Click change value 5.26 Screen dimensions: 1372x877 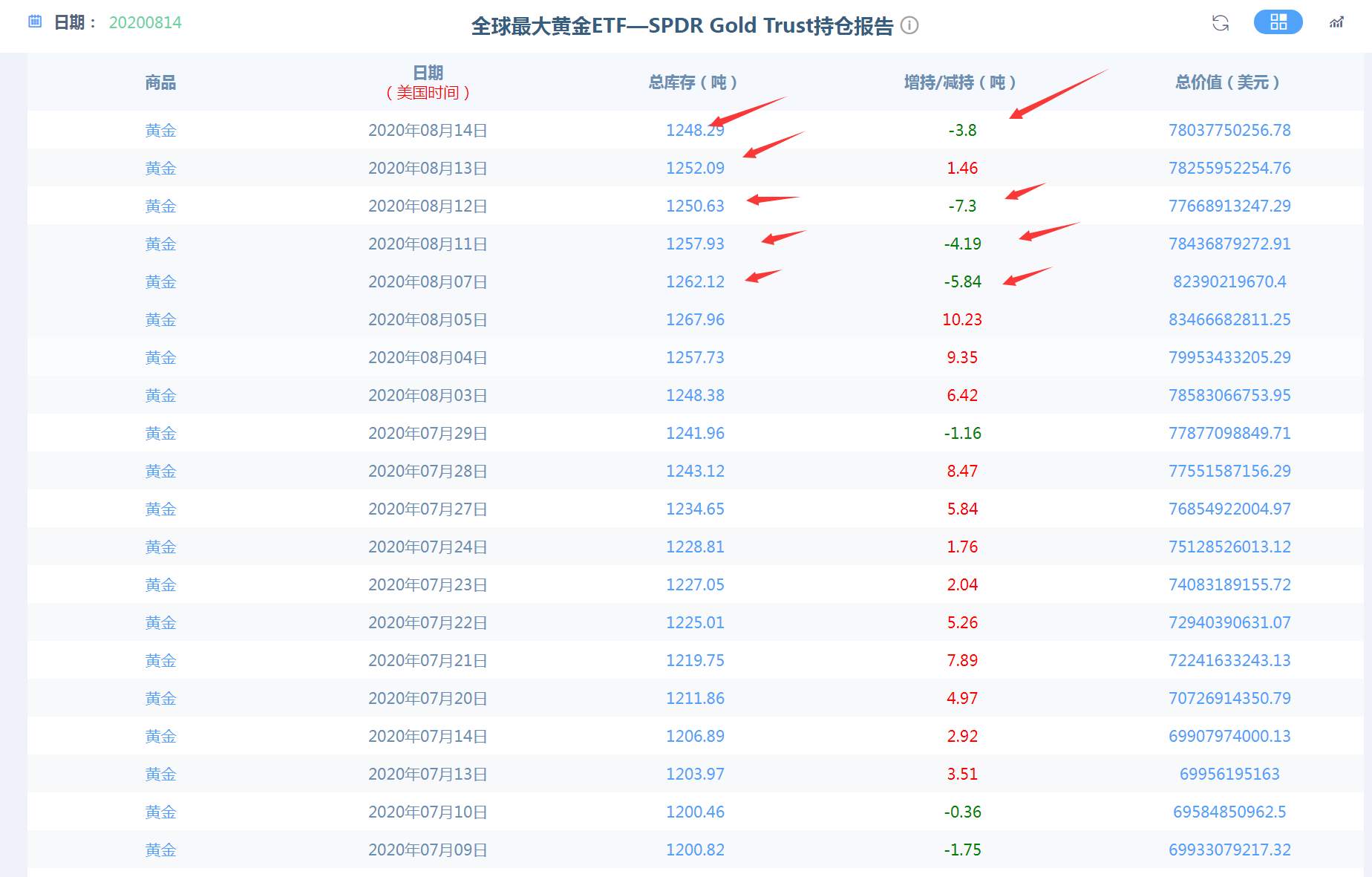962,623
